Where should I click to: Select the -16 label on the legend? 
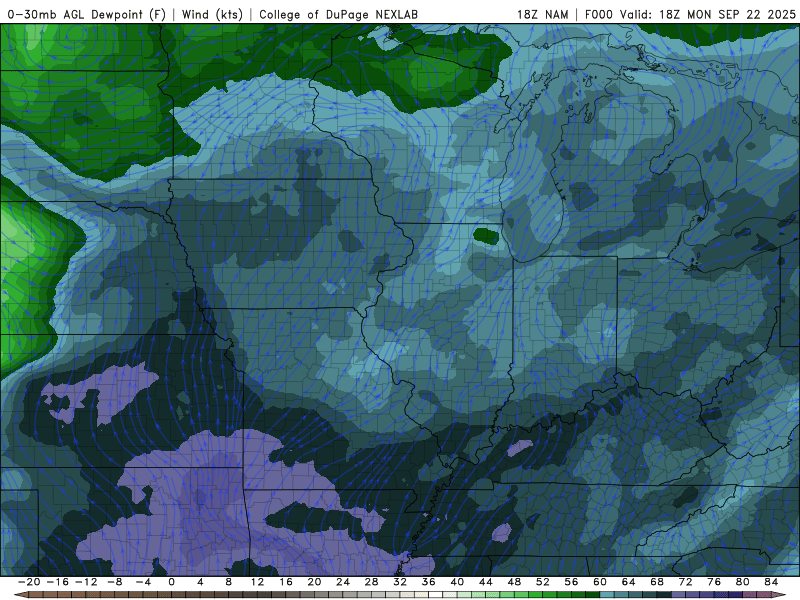coord(57,582)
